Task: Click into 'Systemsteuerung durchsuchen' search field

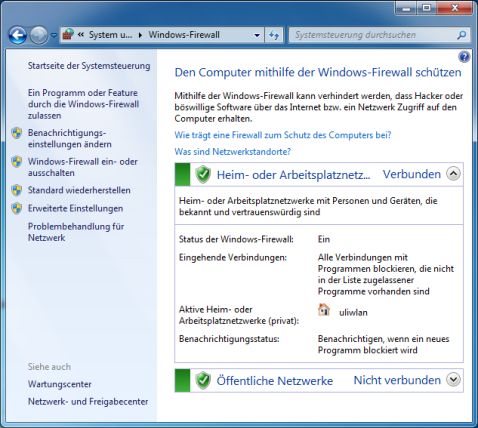Action: point(373,35)
